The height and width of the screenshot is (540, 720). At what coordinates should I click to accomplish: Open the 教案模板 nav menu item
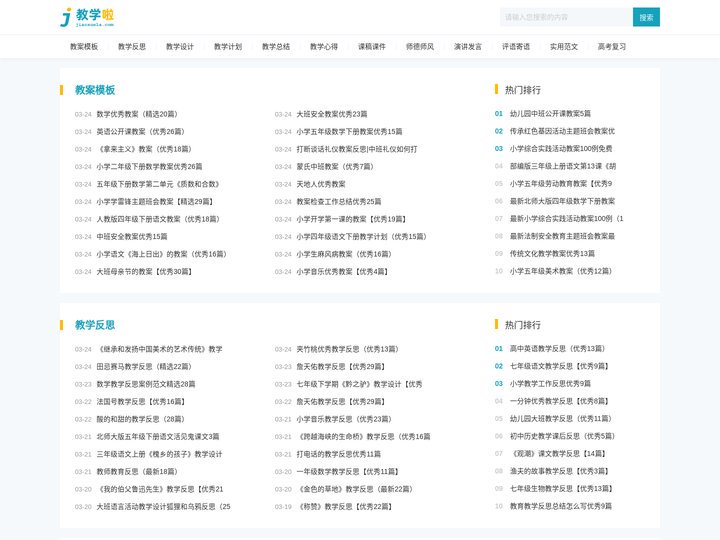pos(84,46)
